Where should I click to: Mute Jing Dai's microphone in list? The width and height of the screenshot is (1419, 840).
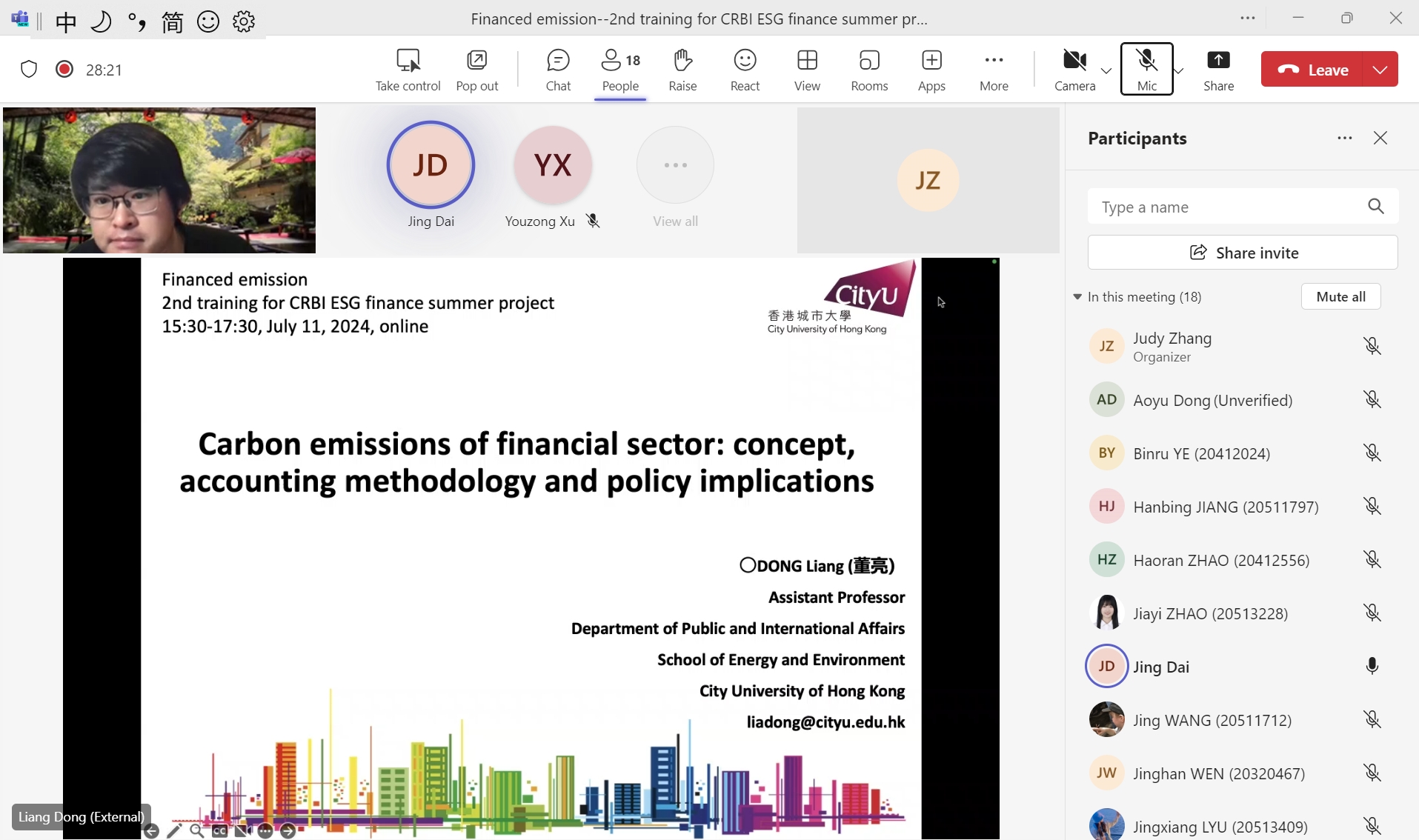[x=1372, y=666]
